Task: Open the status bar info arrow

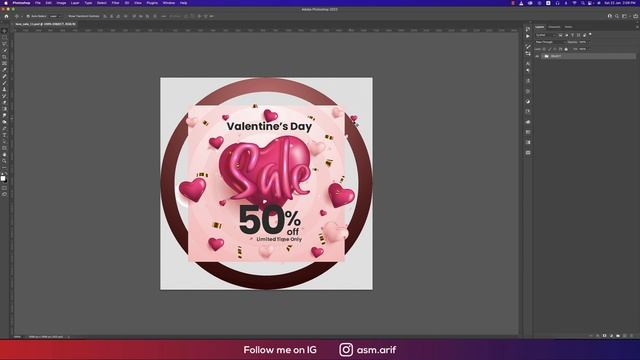Action: pyautogui.click(x=68, y=337)
